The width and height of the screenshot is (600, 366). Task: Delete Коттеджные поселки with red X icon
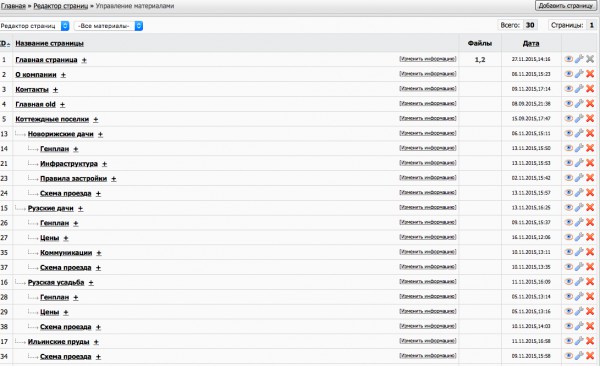pyautogui.click(x=590, y=118)
